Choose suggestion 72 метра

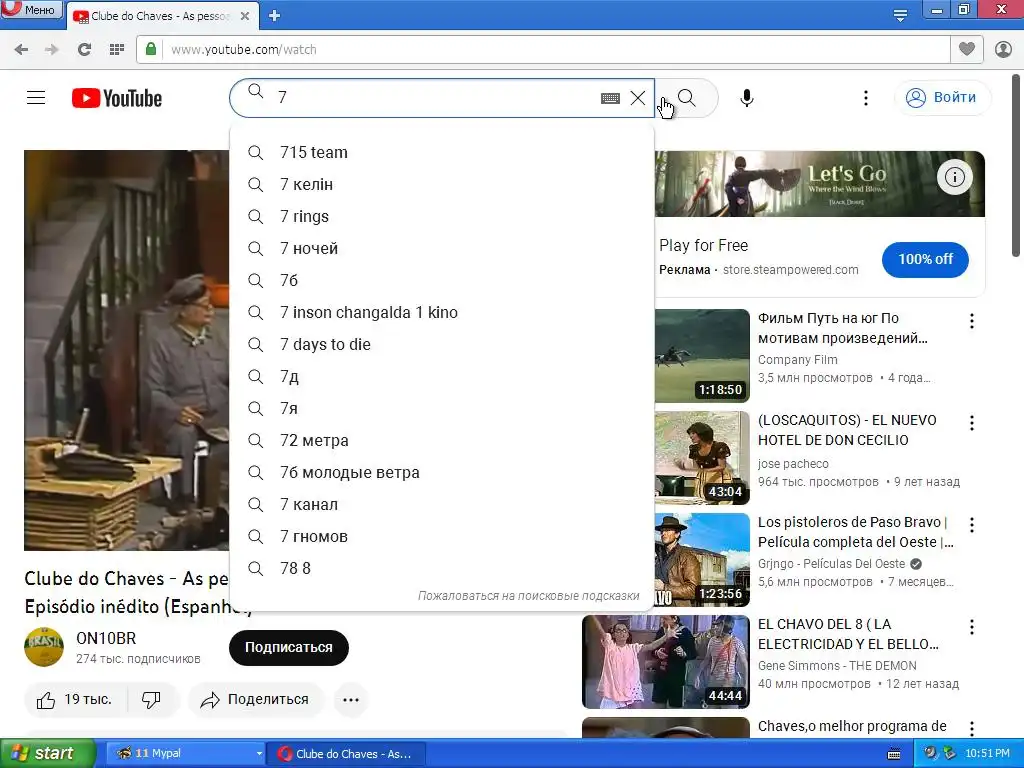441,440
